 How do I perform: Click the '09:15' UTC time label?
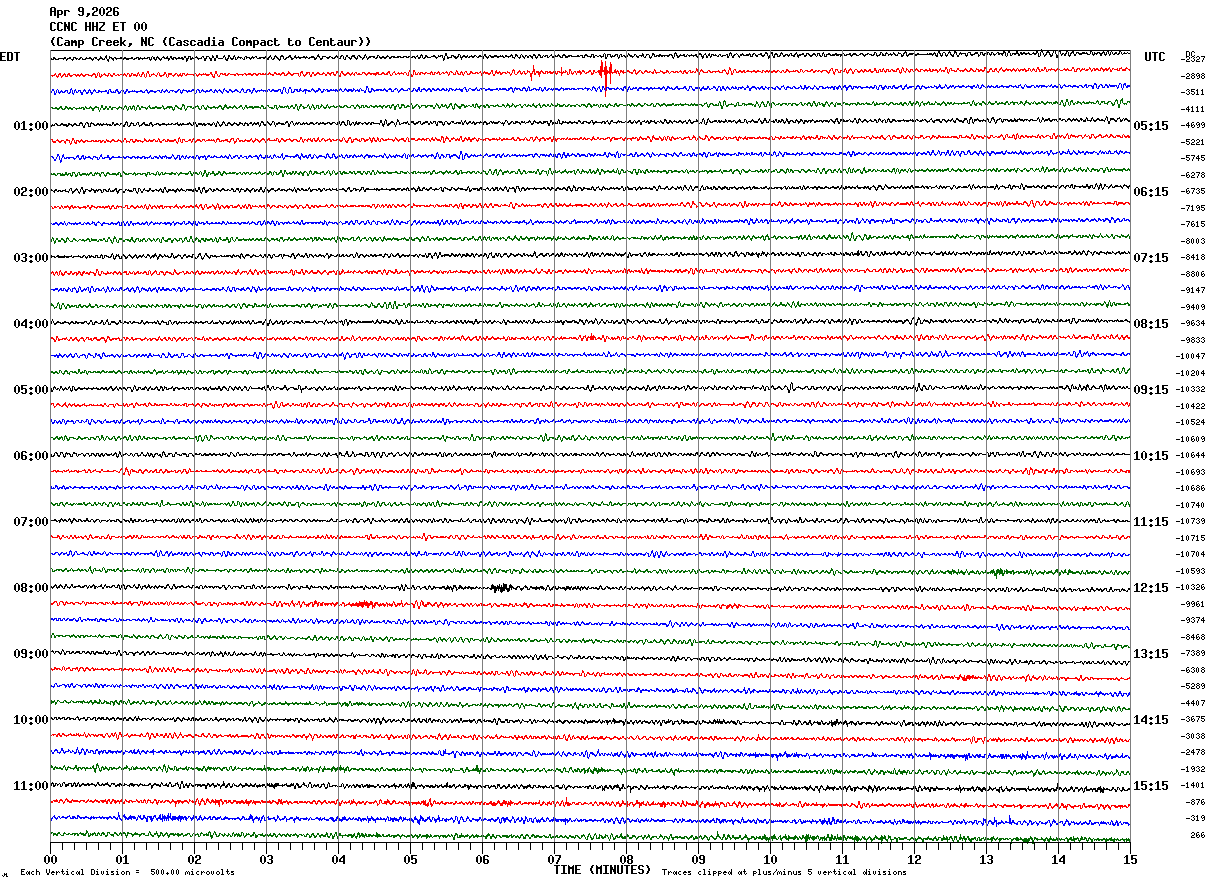tap(1151, 390)
